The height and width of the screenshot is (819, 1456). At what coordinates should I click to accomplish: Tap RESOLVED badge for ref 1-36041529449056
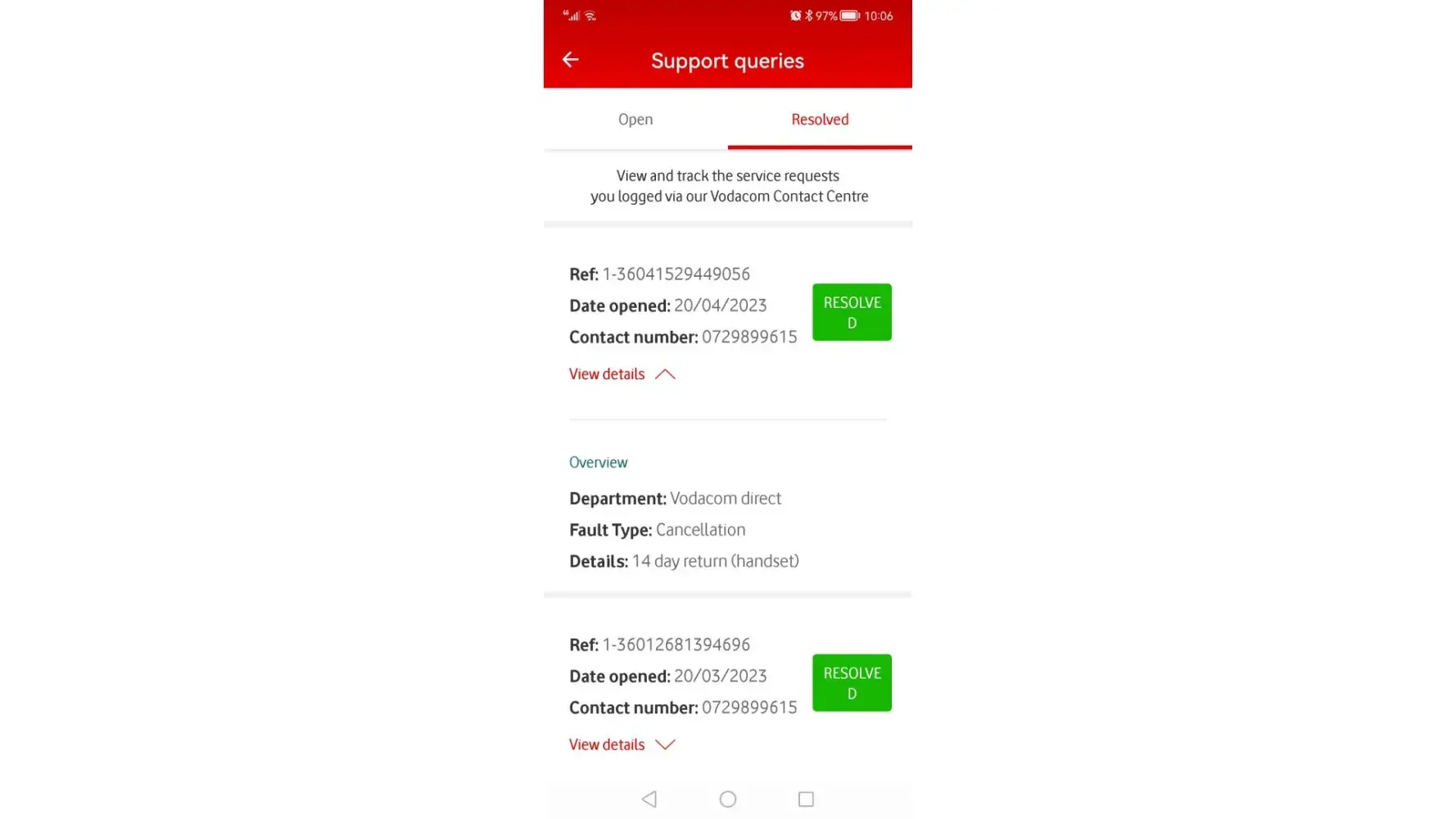[x=852, y=312]
